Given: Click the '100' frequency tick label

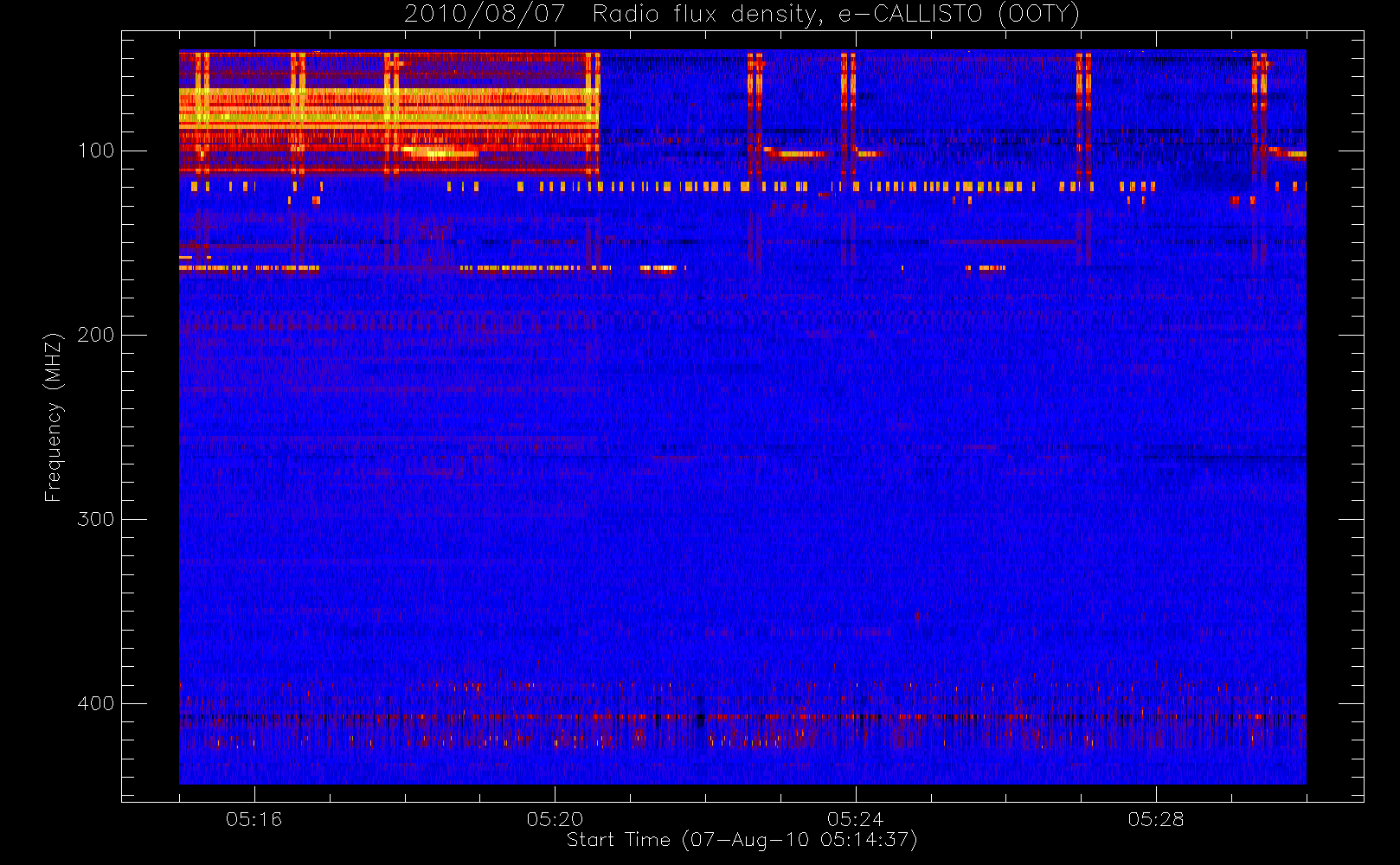Looking at the screenshot, I should pos(96,151).
